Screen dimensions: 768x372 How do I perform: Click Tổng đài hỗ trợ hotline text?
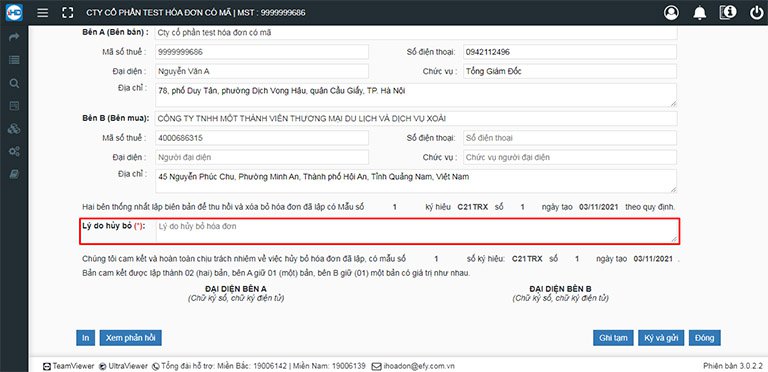pyautogui.click(x=259, y=366)
